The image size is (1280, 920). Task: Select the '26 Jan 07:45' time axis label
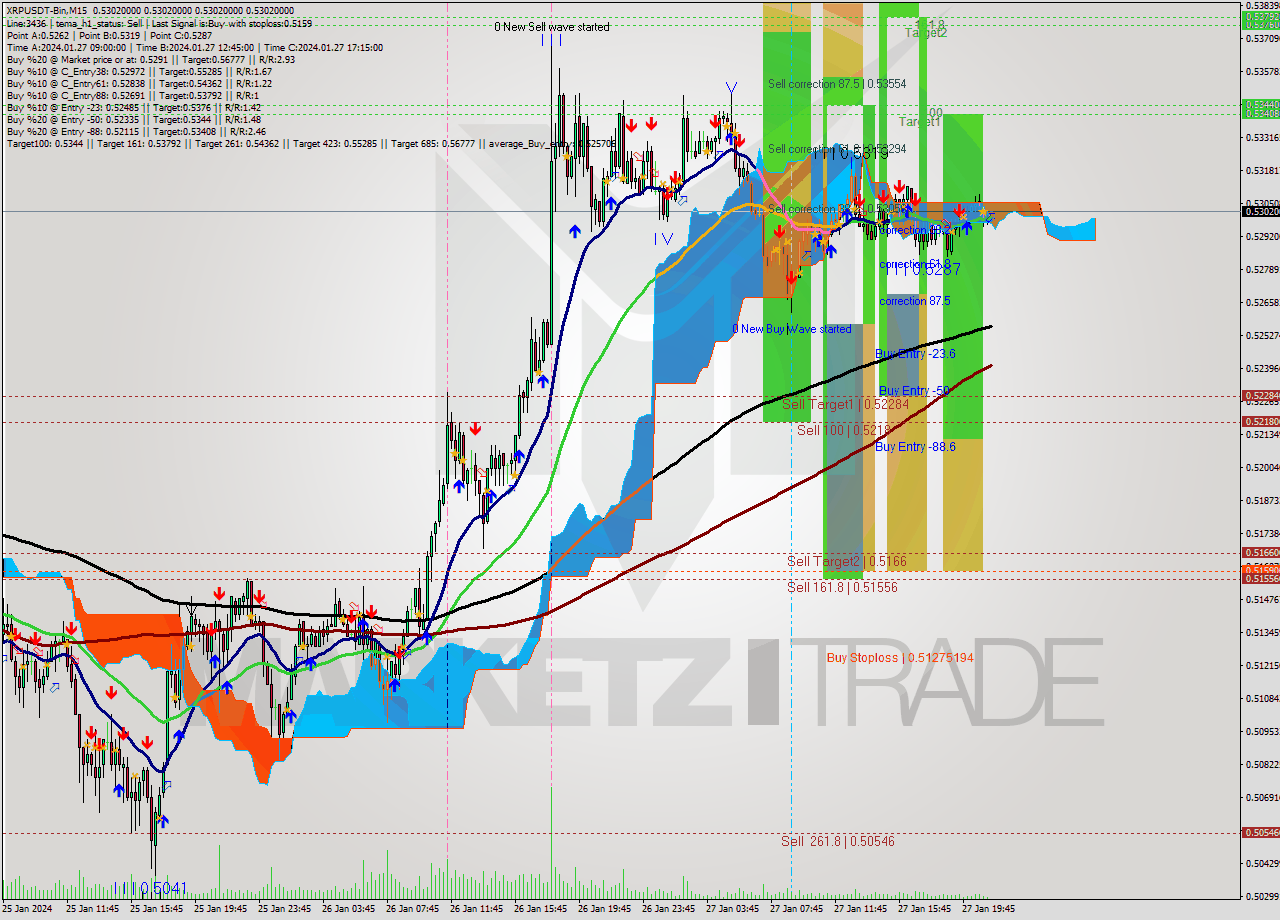[413, 910]
